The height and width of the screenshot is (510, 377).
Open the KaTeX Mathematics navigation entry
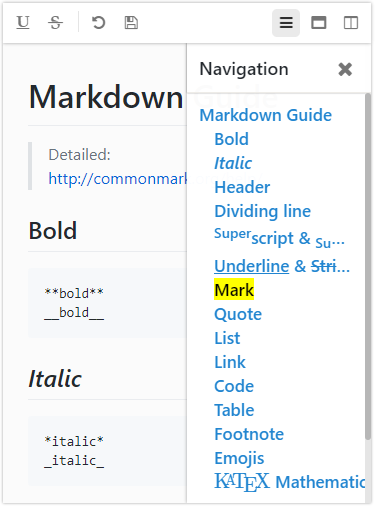pos(290,482)
